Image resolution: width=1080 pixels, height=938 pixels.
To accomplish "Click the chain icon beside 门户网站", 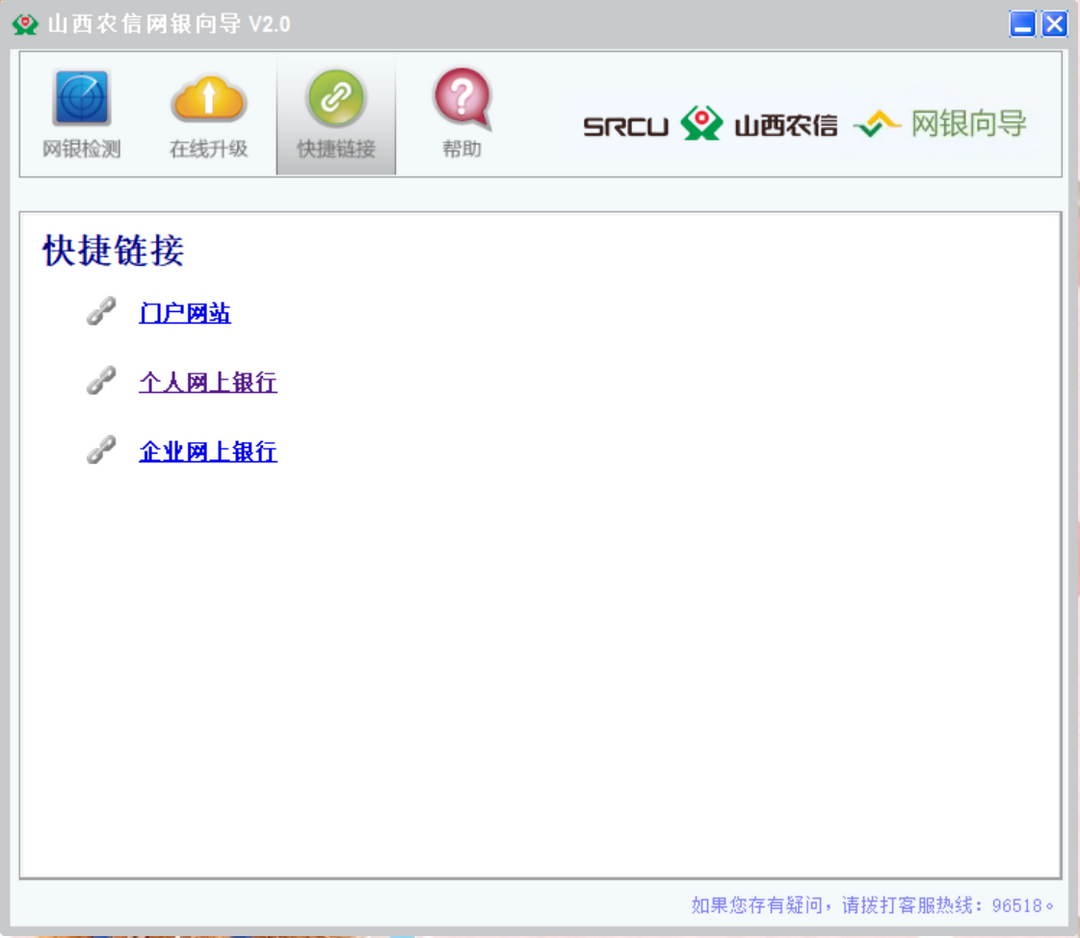I will pos(101,311).
